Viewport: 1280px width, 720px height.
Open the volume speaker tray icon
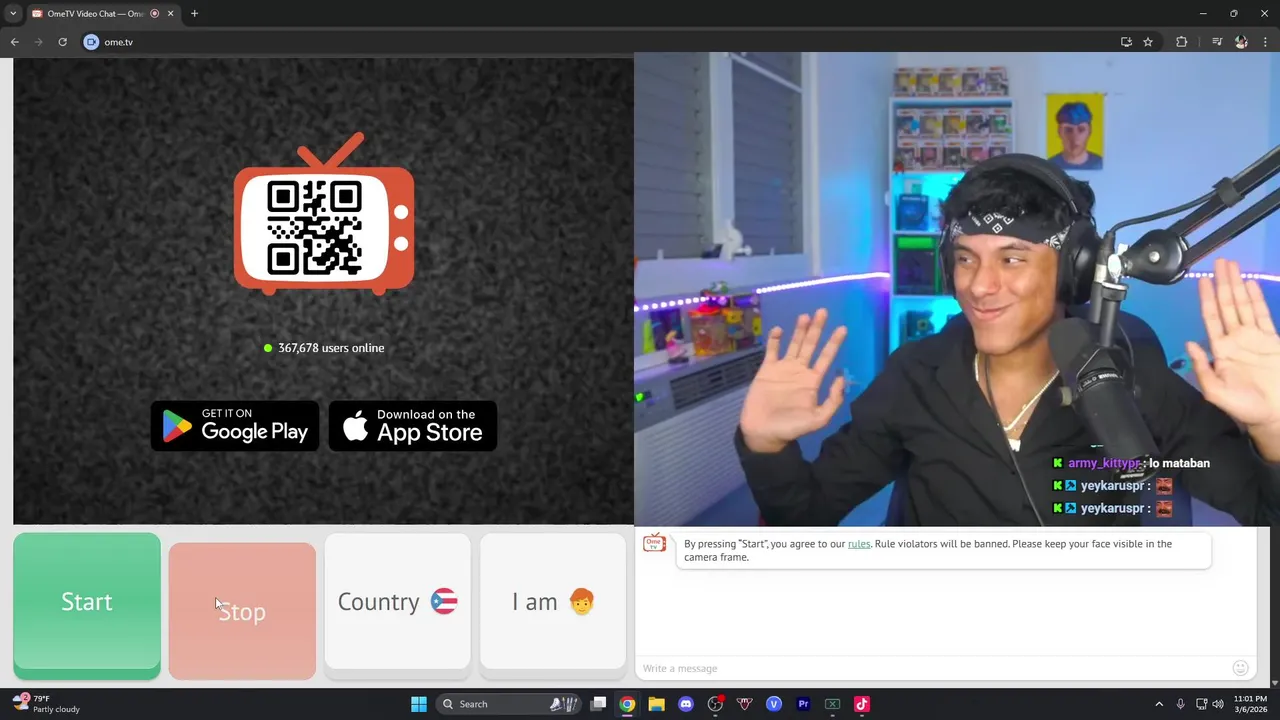(1218, 704)
